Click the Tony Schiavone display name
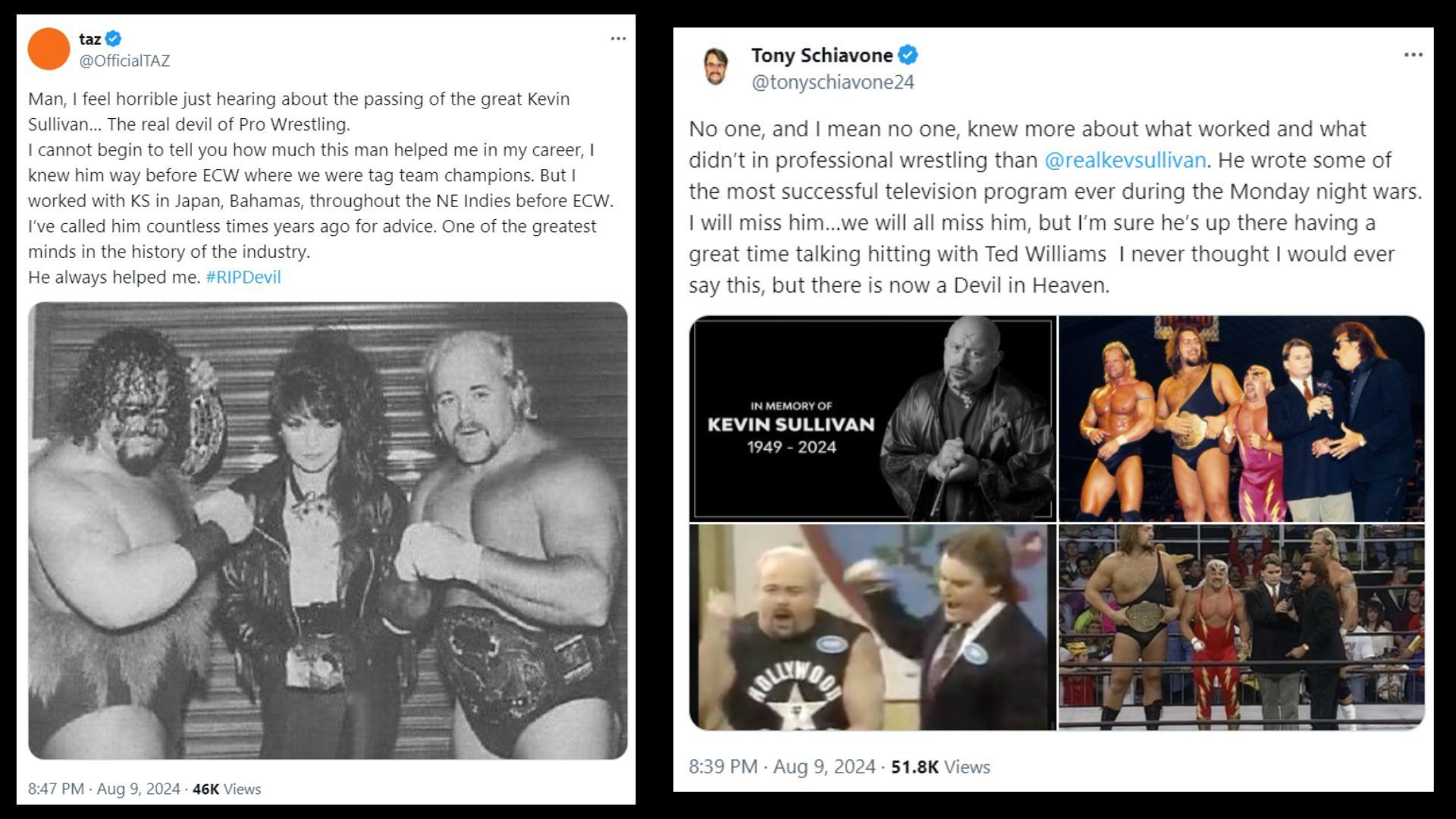 (821, 55)
